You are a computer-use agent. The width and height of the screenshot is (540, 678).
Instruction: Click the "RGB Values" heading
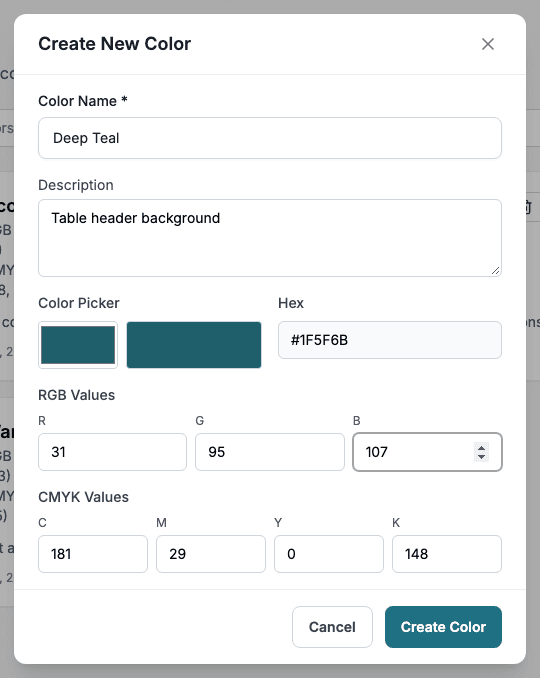click(77, 395)
